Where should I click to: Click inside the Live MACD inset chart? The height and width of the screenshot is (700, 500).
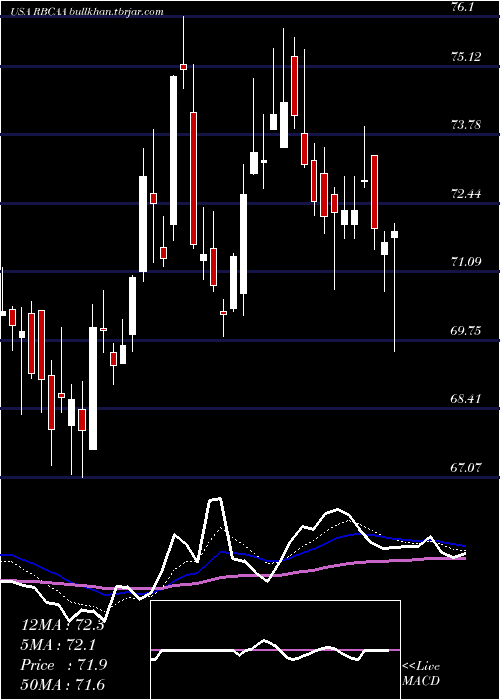(x=275, y=650)
